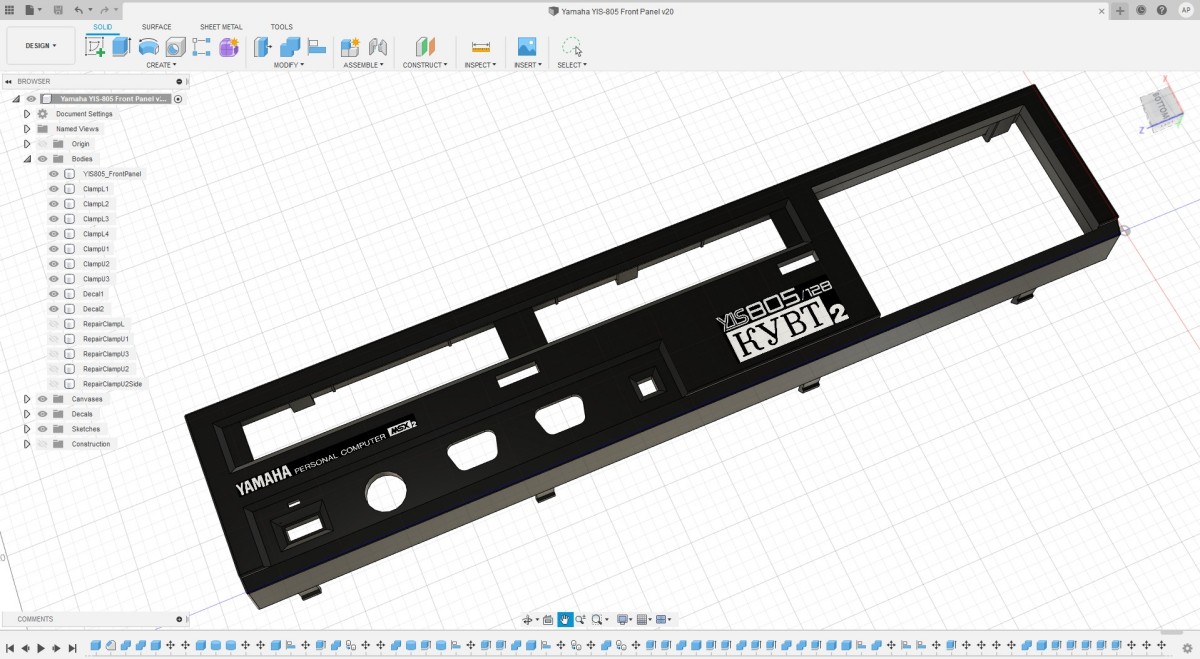Click the Select tool icon

pos(572,47)
